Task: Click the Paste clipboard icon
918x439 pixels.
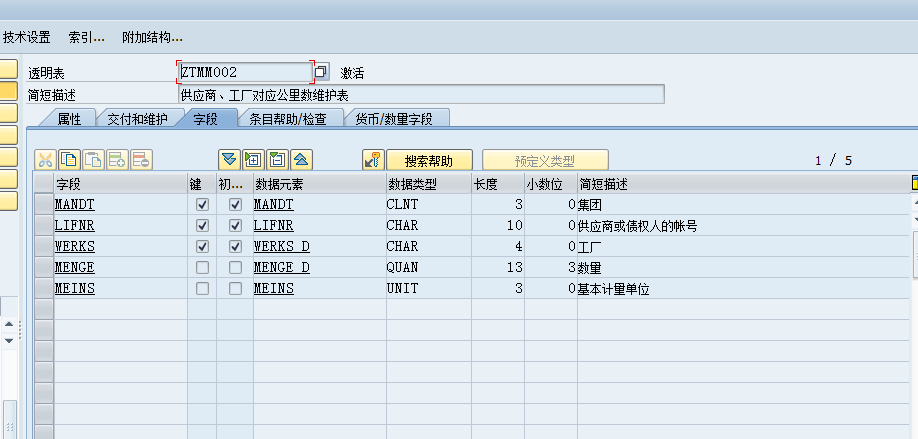Action: click(93, 159)
